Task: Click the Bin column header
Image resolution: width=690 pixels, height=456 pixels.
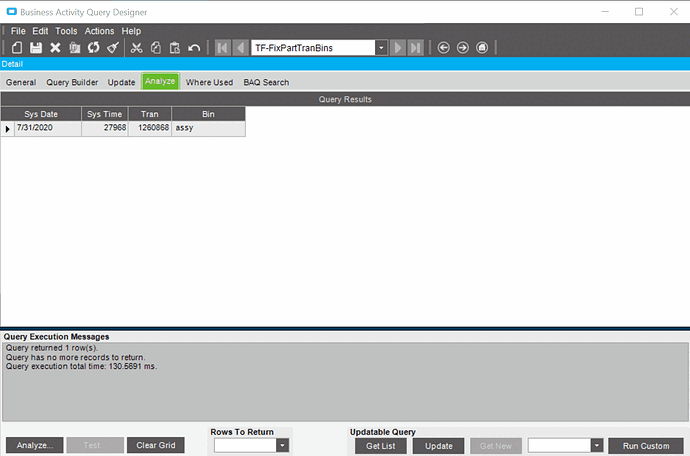Action: (x=208, y=114)
